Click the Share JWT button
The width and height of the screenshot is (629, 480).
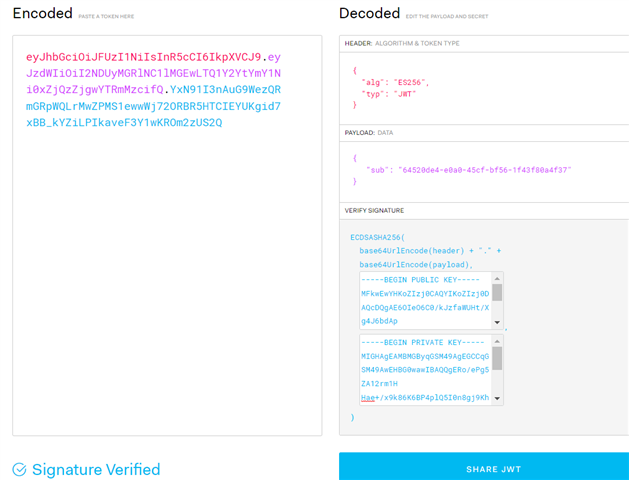coord(484,466)
